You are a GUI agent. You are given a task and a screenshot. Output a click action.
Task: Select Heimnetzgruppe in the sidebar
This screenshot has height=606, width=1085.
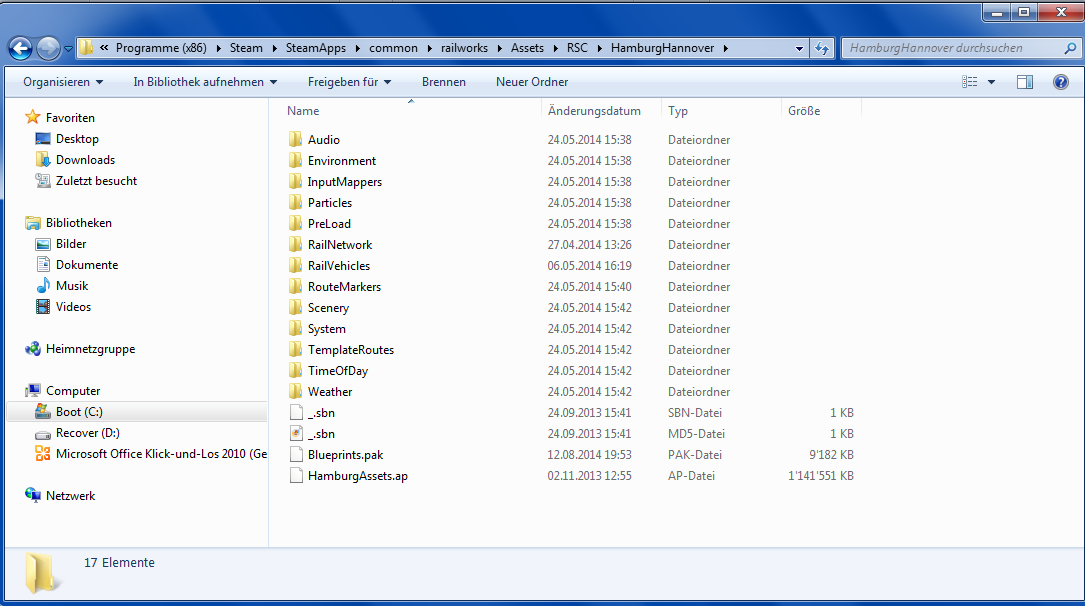click(x=90, y=349)
